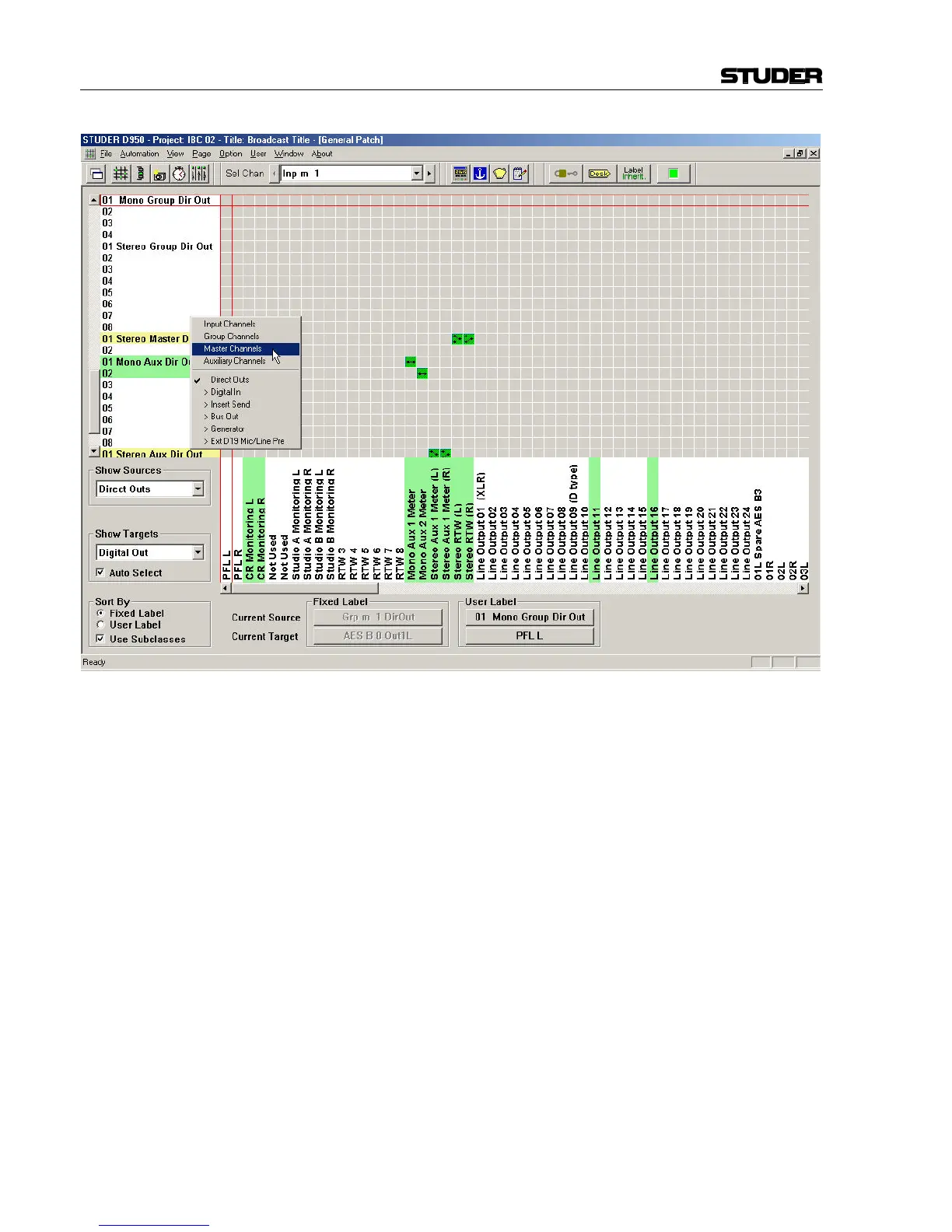Click the notepad with pencil icon
This screenshot has width=952, height=1232.
(x=520, y=174)
